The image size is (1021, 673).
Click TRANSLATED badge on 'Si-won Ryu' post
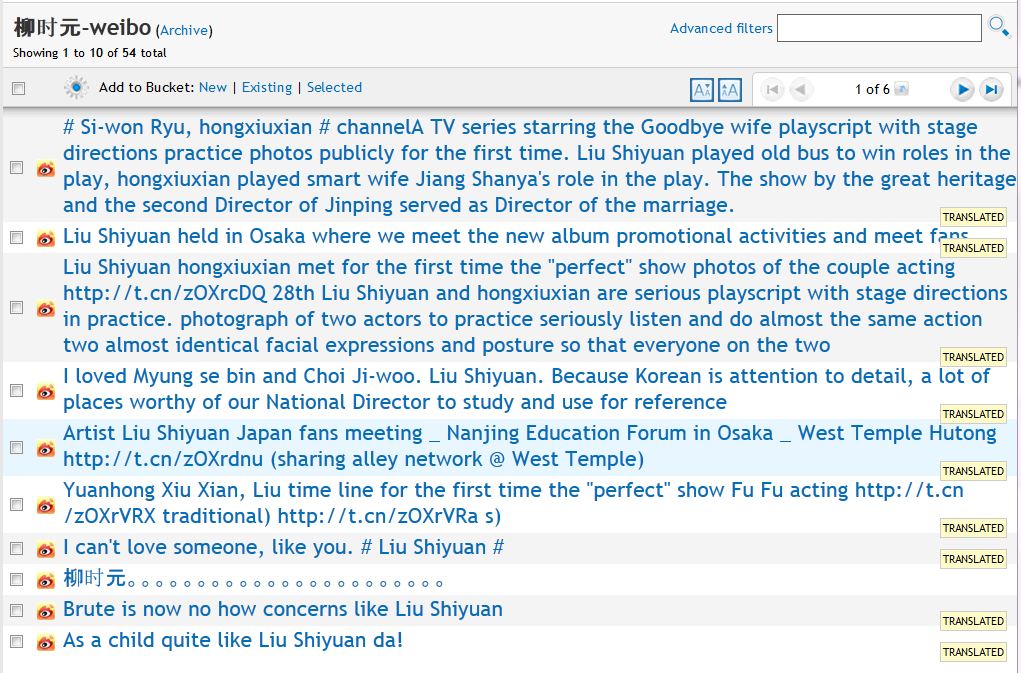(x=973, y=217)
